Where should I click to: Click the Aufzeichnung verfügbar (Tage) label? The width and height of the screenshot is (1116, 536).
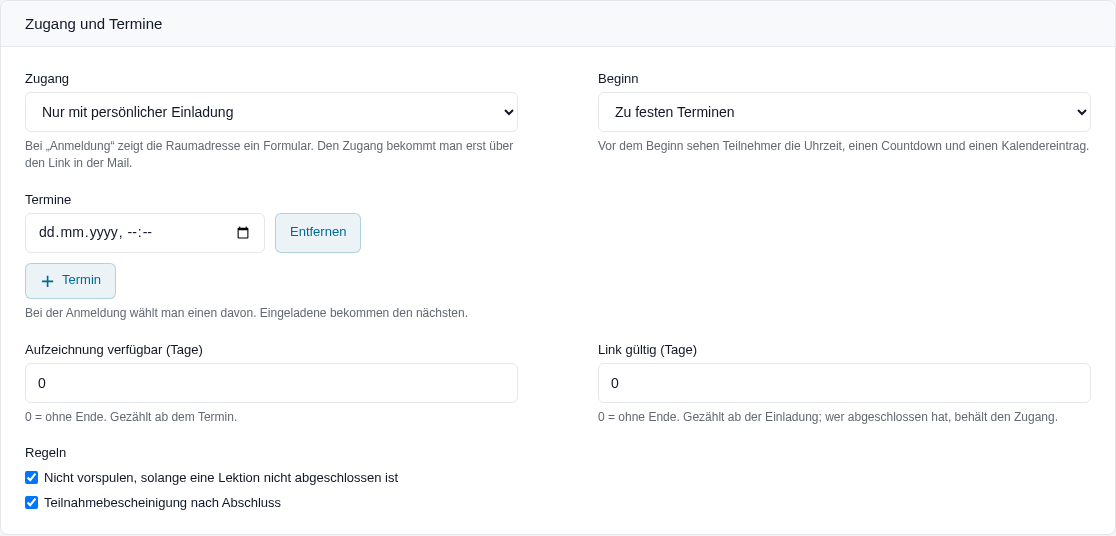pos(114,350)
